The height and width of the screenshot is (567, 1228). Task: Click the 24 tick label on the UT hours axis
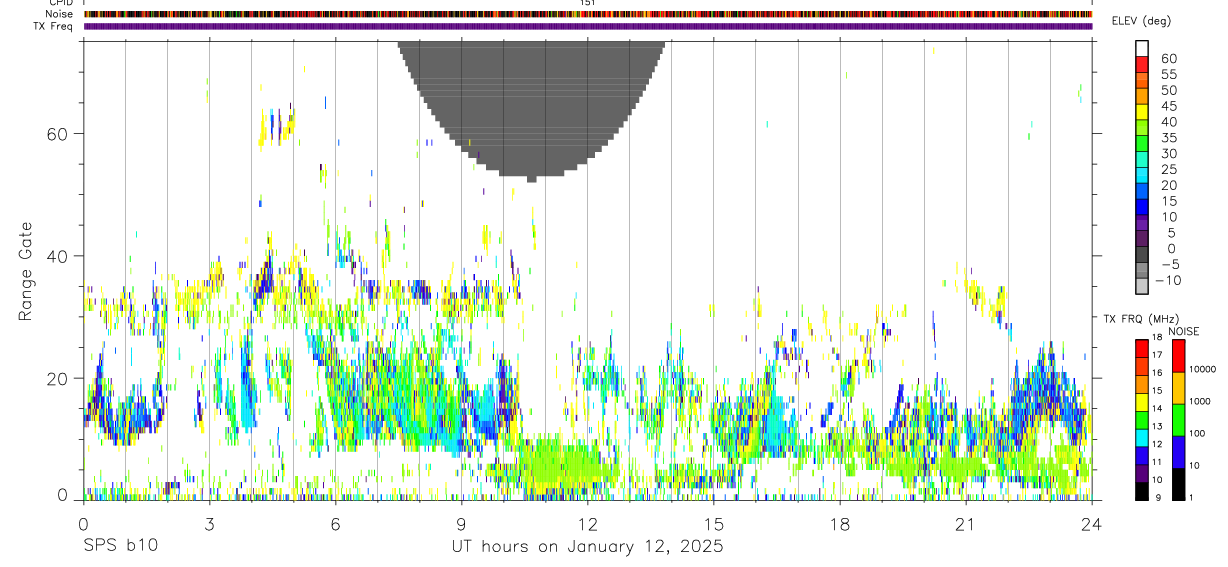click(x=1091, y=525)
